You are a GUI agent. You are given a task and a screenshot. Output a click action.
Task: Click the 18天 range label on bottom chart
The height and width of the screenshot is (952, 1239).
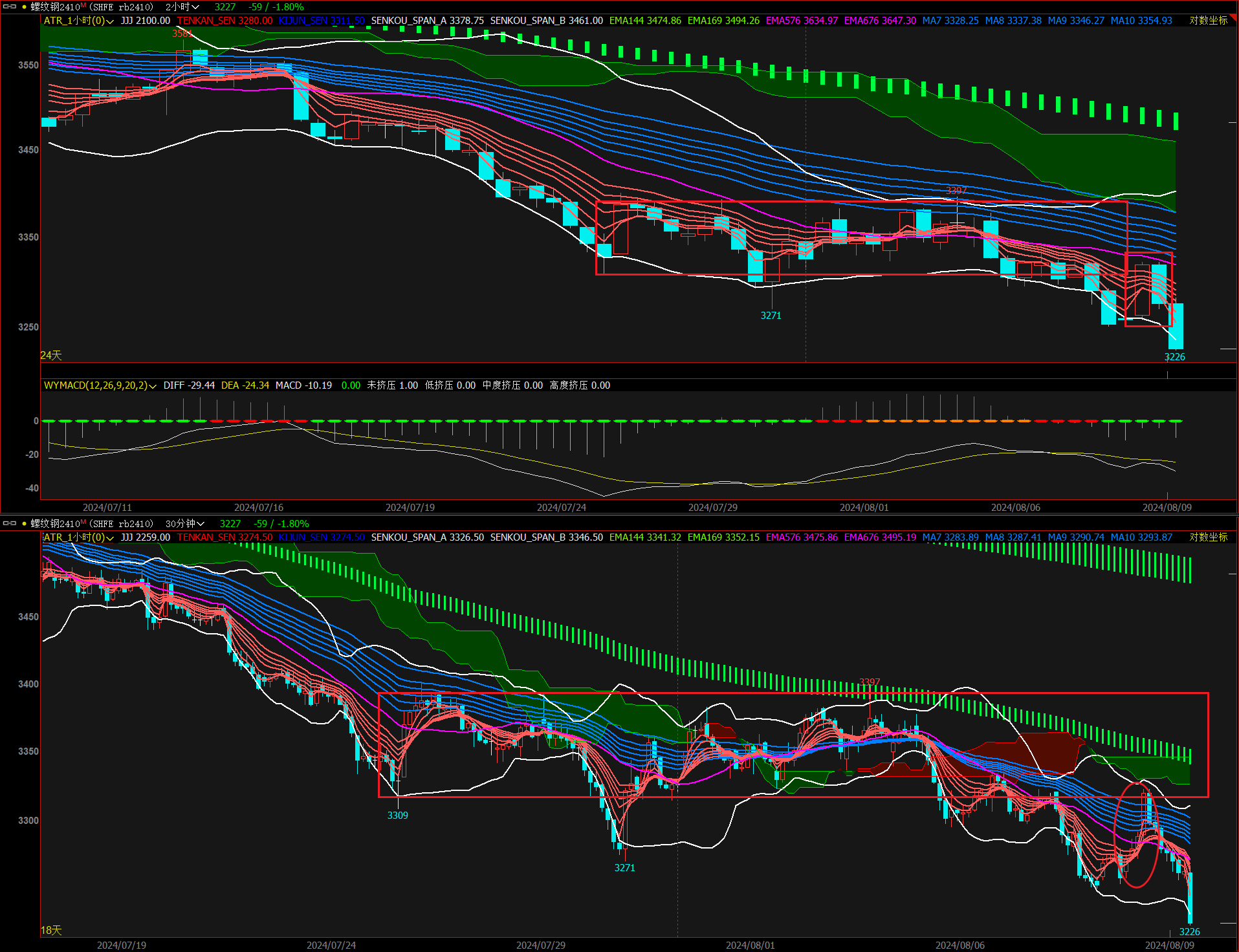51,930
